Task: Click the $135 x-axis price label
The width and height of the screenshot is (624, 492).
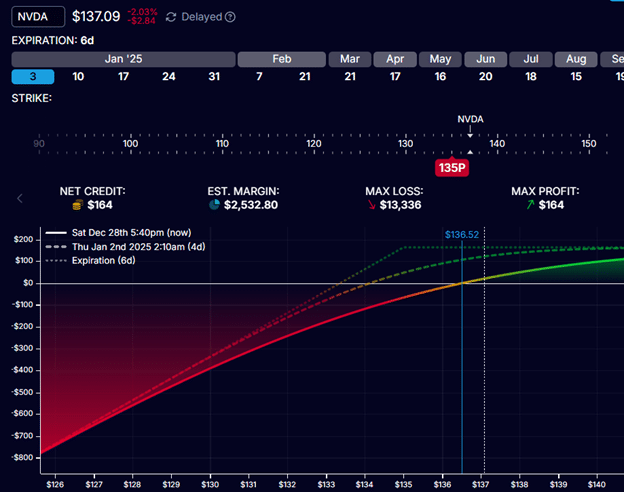Action: coord(403,484)
